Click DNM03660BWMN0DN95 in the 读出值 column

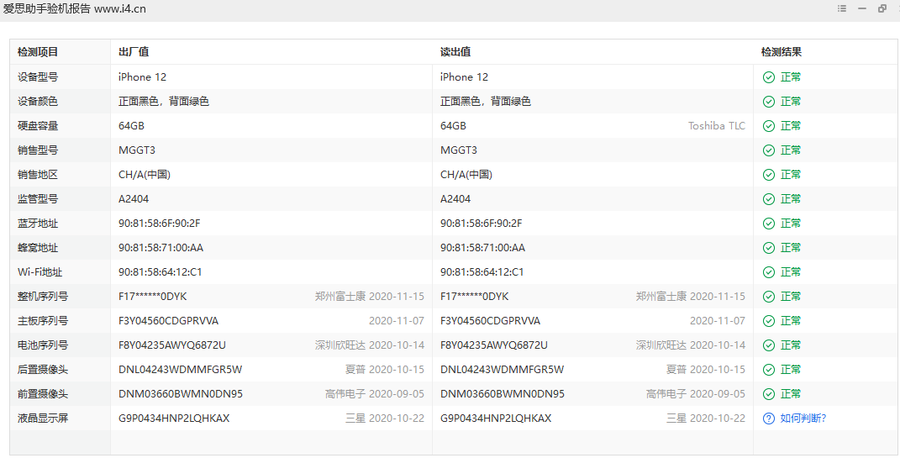[502, 394]
